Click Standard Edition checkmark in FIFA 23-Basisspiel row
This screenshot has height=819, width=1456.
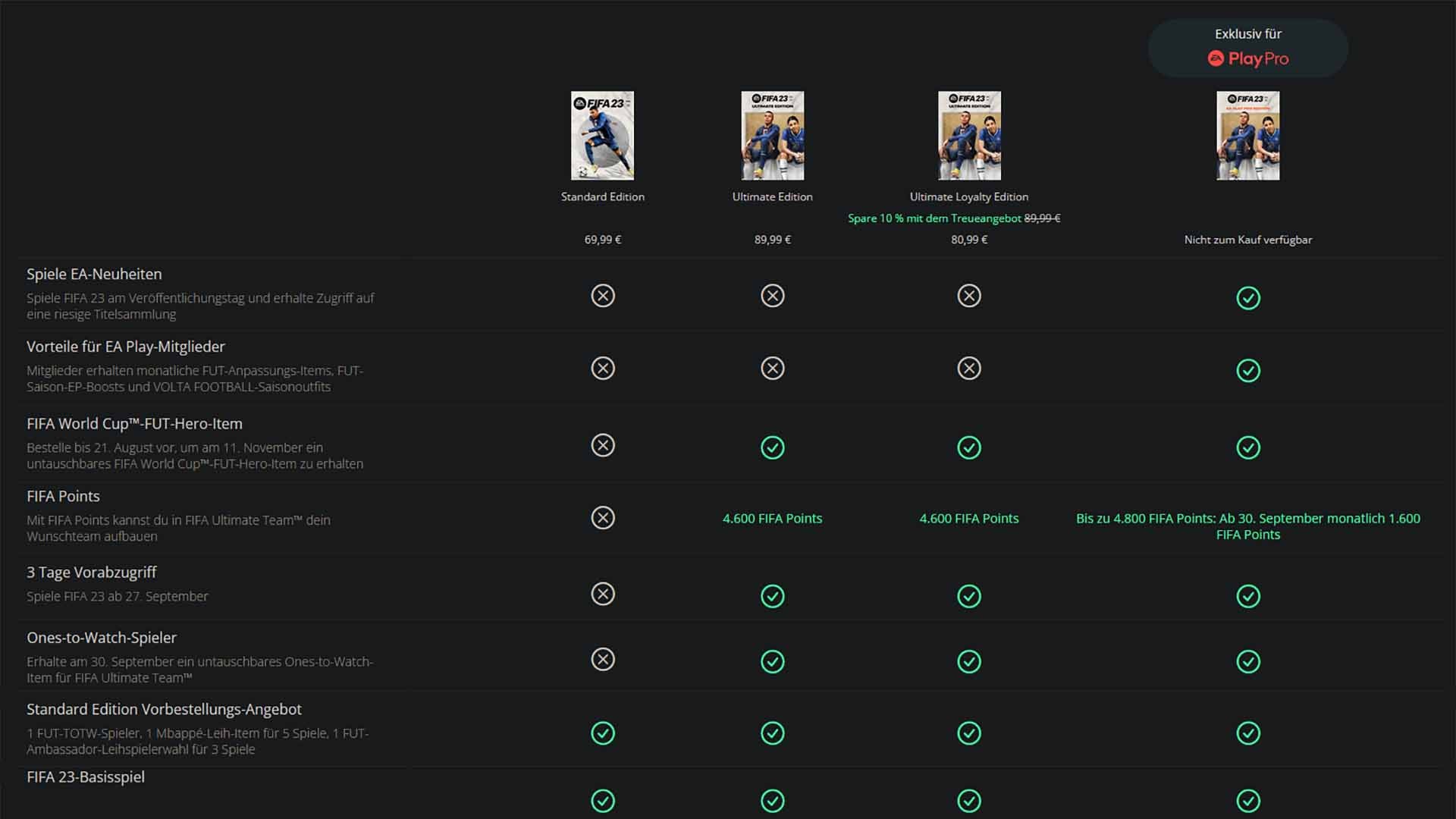603,801
